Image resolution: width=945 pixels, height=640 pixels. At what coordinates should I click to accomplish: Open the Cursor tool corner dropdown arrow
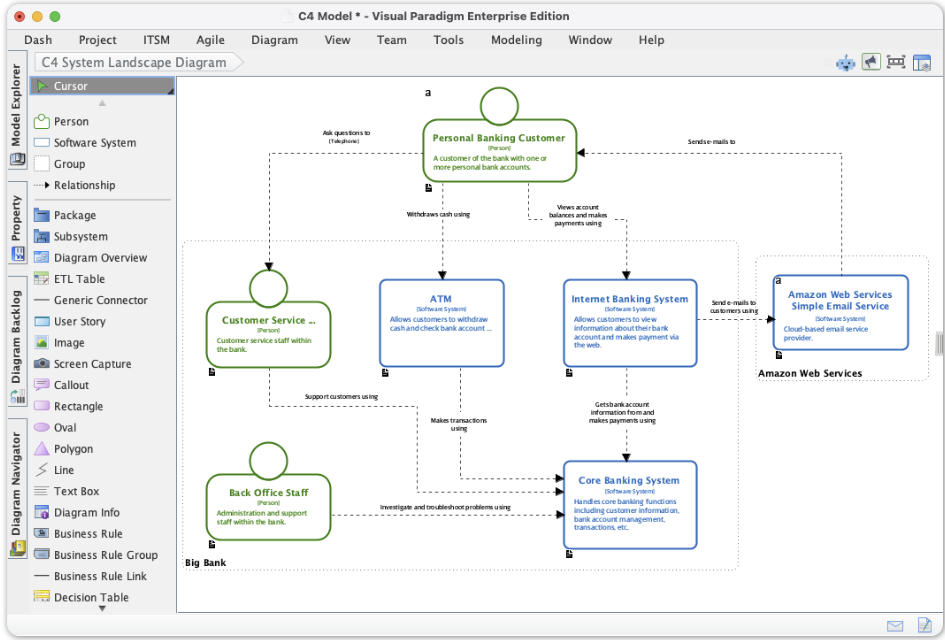pyautogui.click(x=171, y=91)
